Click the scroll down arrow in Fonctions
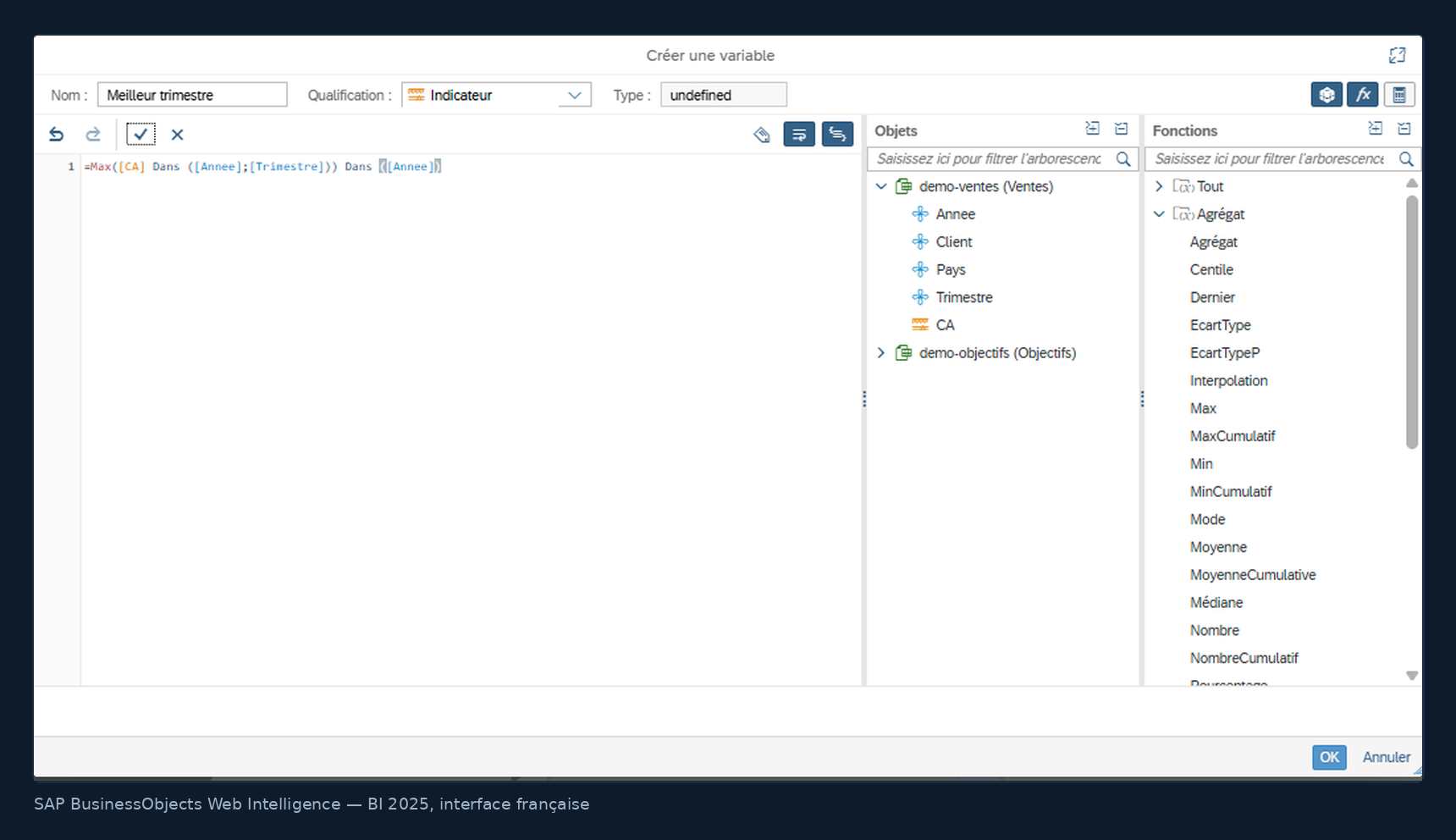The width and height of the screenshot is (1456, 840). (x=1412, y=676)
